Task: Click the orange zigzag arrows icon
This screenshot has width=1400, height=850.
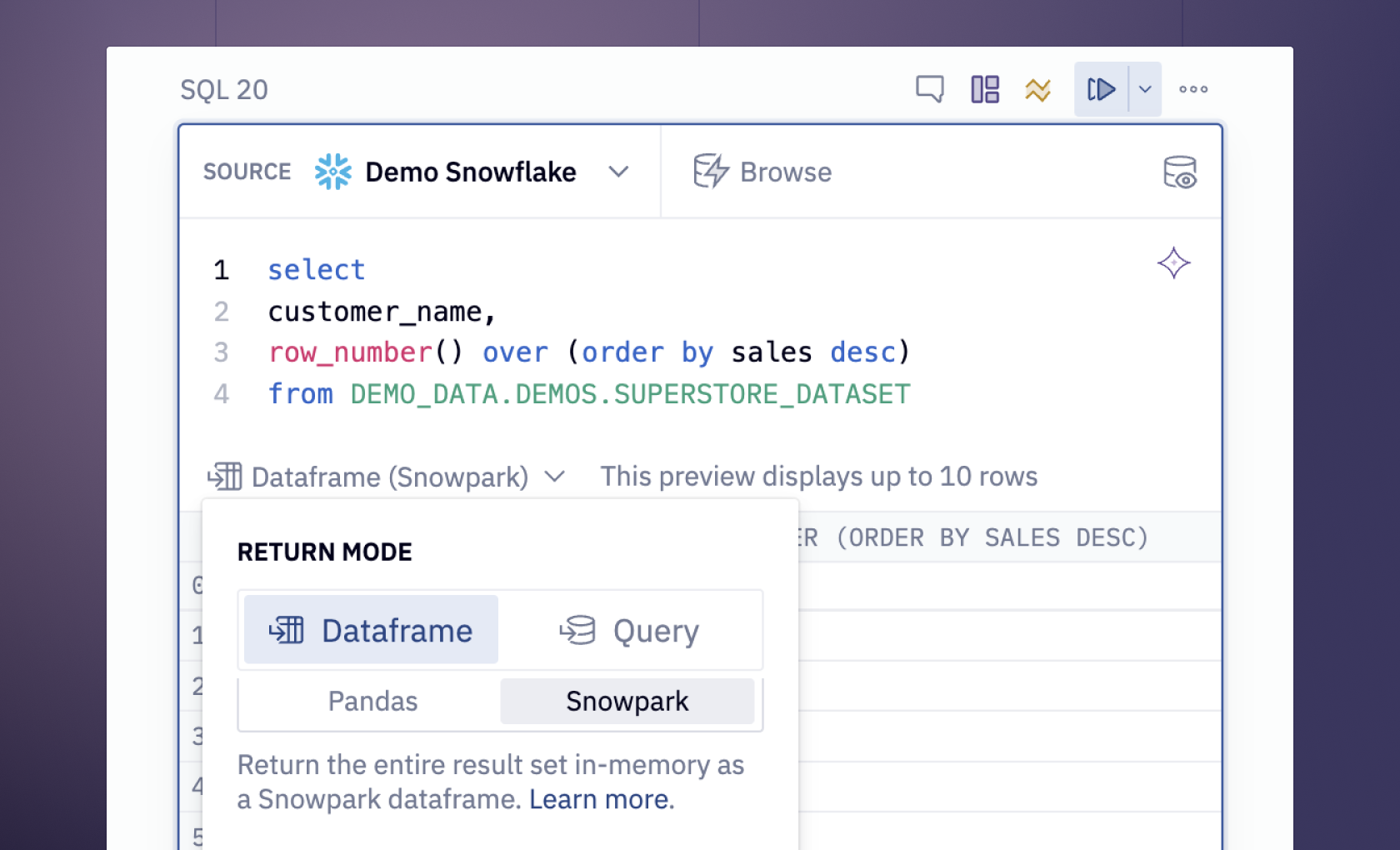Action: coord(1038,89)
